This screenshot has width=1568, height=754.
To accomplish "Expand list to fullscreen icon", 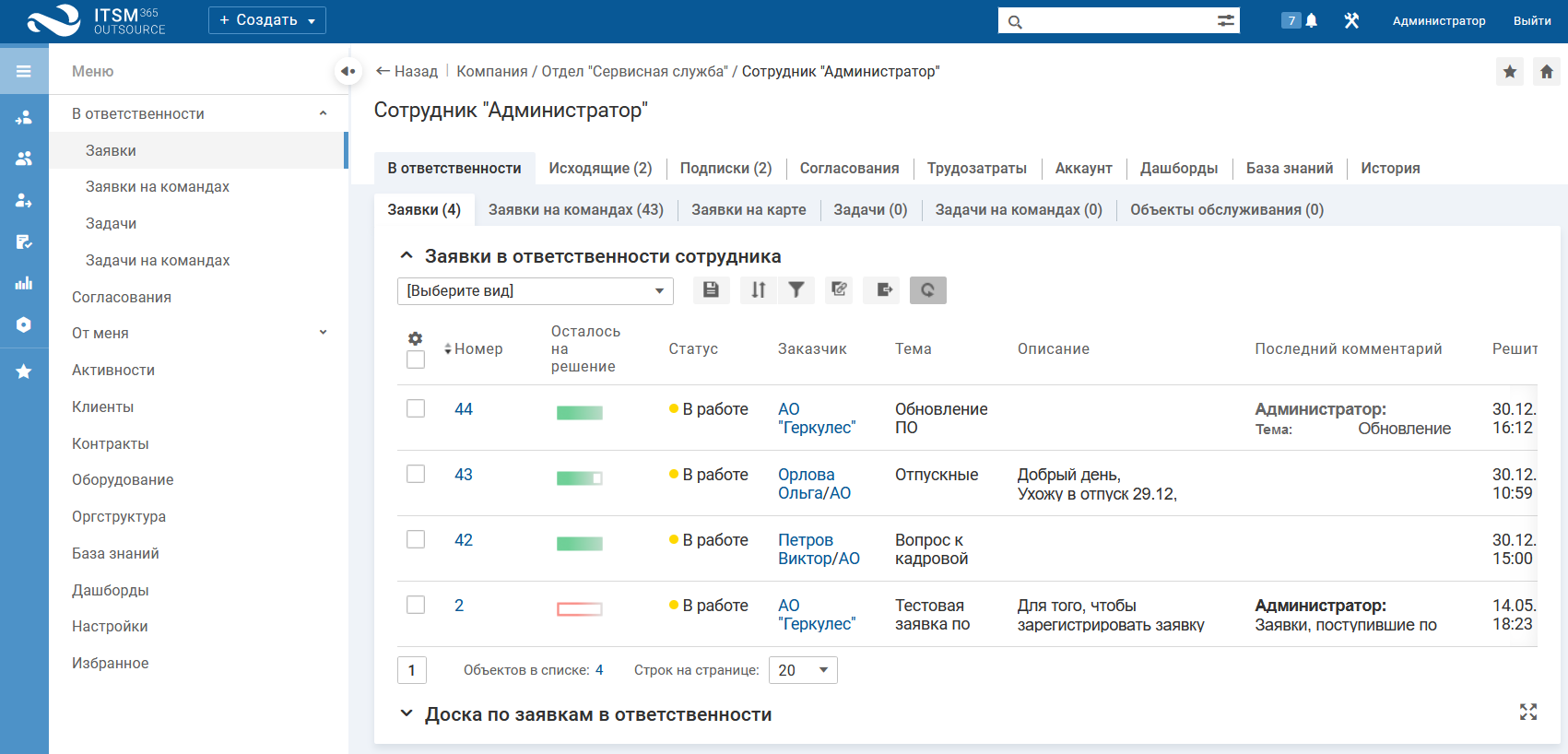I will pyautogui.click(x=1528, y=712).
